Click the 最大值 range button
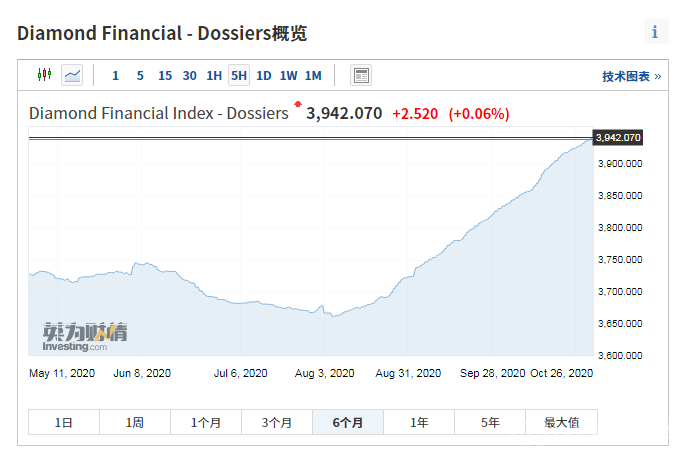The height and width of the screenshot is (464, 685). pos(561,423)
